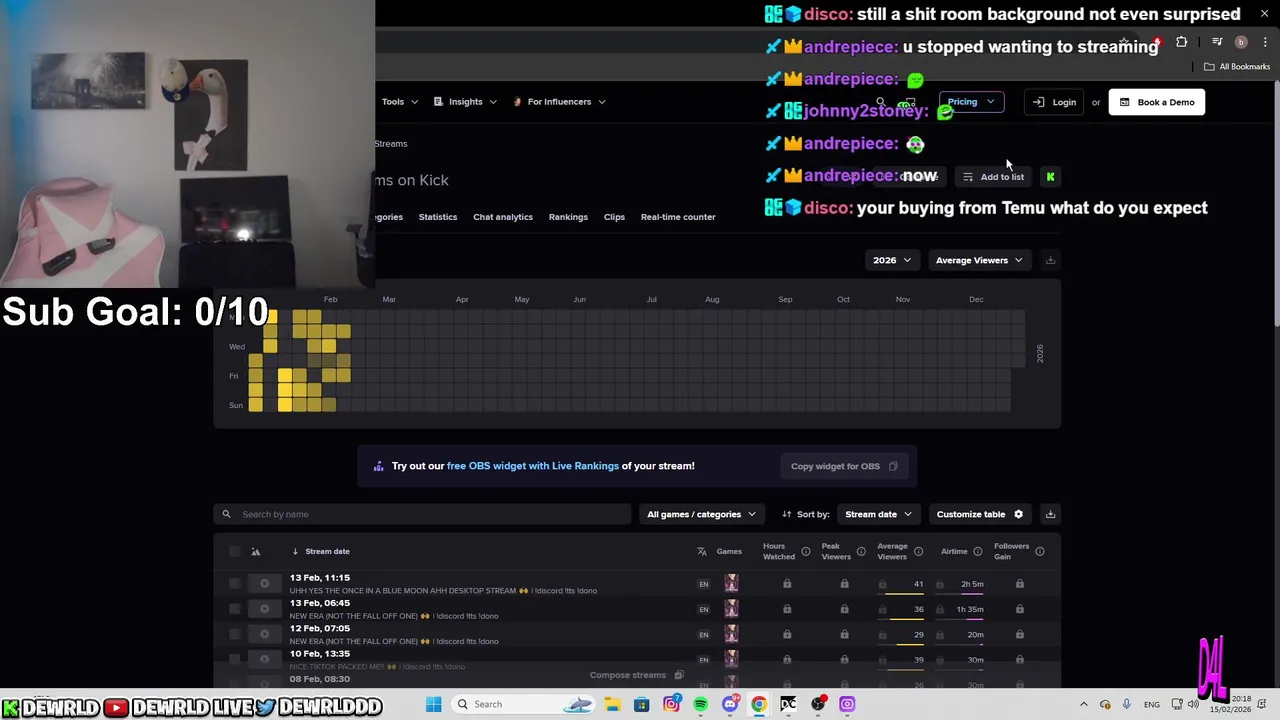Expand the Pricing dropdown

pos(971,102)
